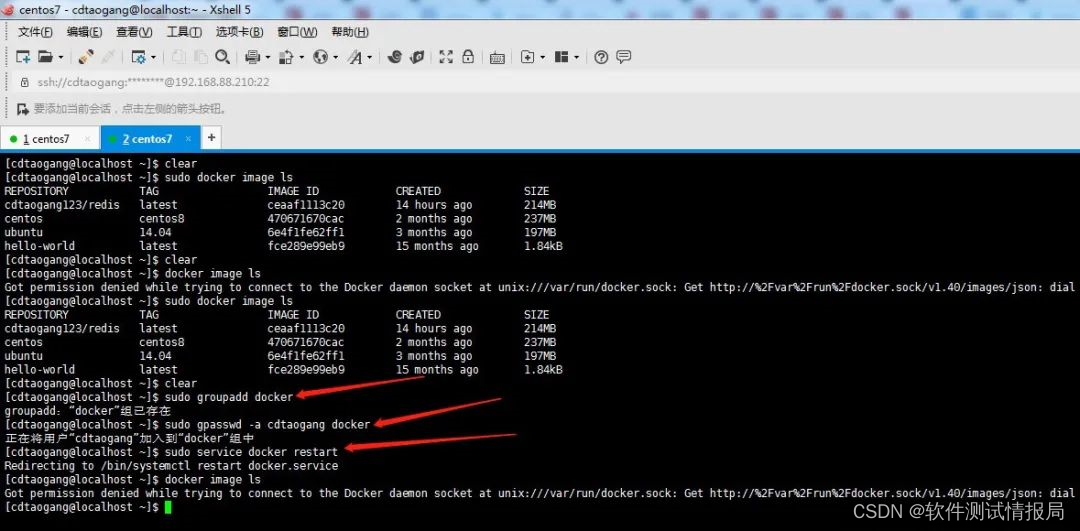Close the '1 centos7' tab
This screenshot has height=531, width=1080.
pos(87,139)
